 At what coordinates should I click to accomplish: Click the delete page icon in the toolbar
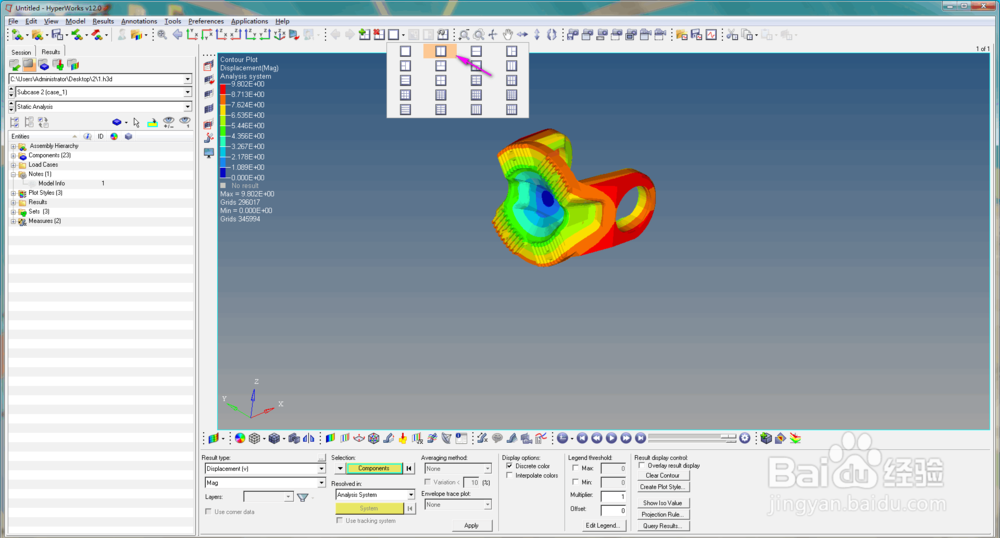(379, 35)
